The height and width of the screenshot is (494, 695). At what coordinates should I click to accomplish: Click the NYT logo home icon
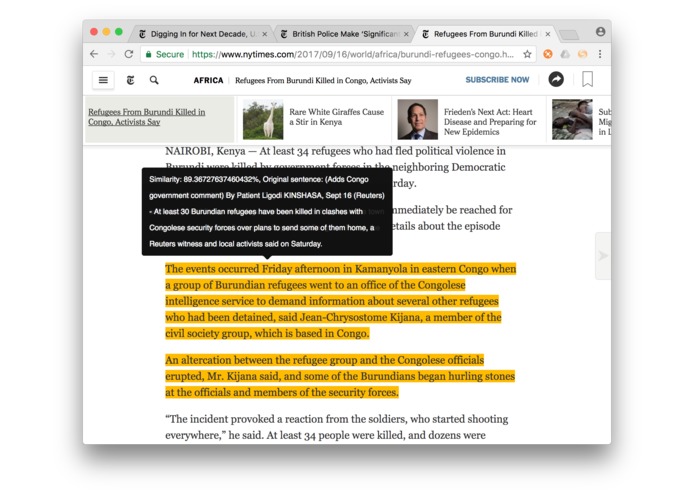130,80
